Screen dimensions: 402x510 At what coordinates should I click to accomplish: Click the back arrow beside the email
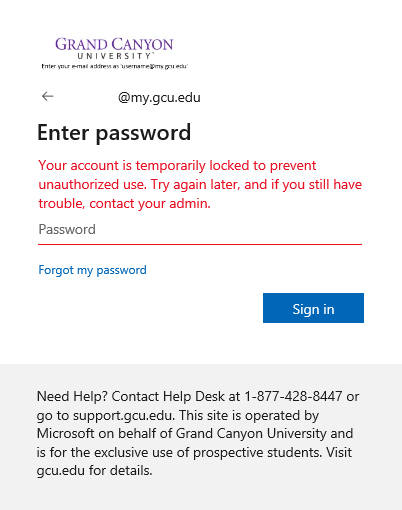pos(48,96)
